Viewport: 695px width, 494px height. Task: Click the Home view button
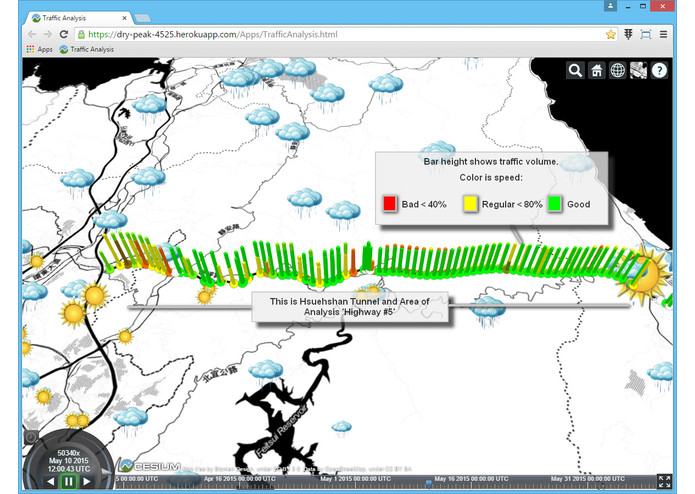coord(597,70)
